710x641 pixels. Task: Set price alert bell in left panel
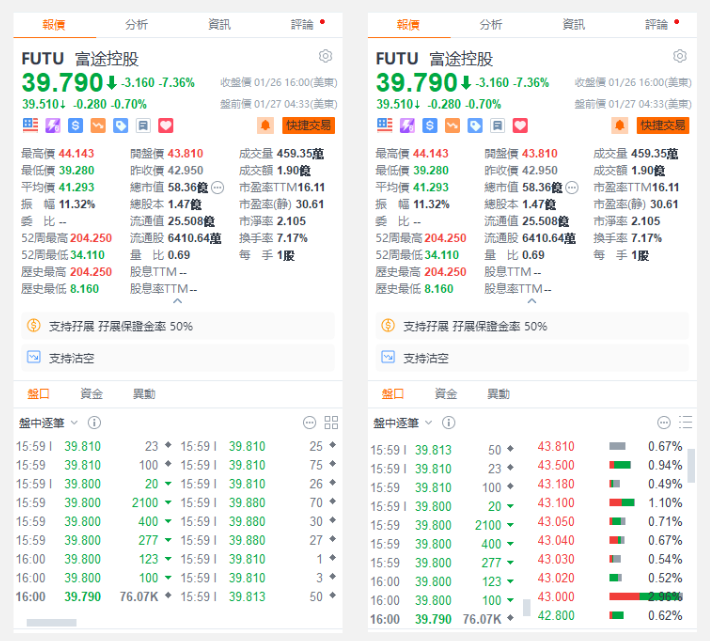coord(265,125)
